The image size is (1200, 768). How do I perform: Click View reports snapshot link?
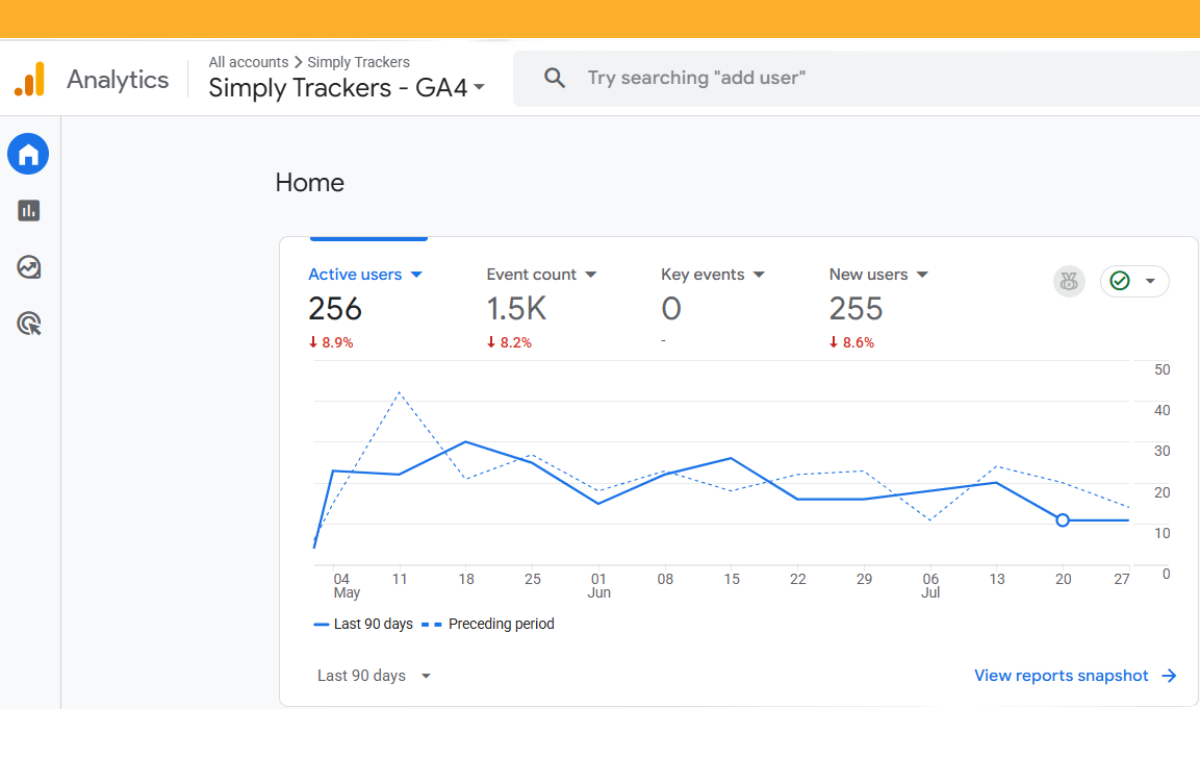click(x=1075, y=676)
